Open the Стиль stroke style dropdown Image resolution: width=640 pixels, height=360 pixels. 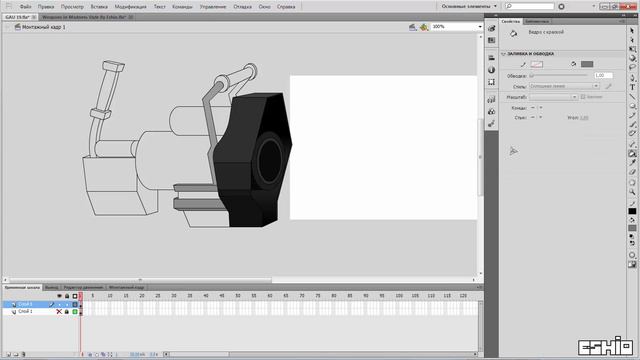[x=564, y=86]
